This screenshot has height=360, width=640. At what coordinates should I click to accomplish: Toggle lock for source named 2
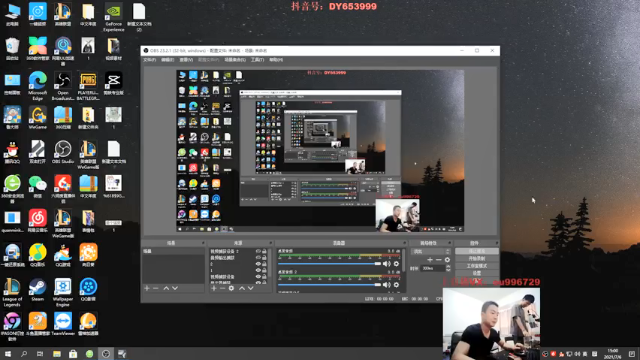point(264,264)
